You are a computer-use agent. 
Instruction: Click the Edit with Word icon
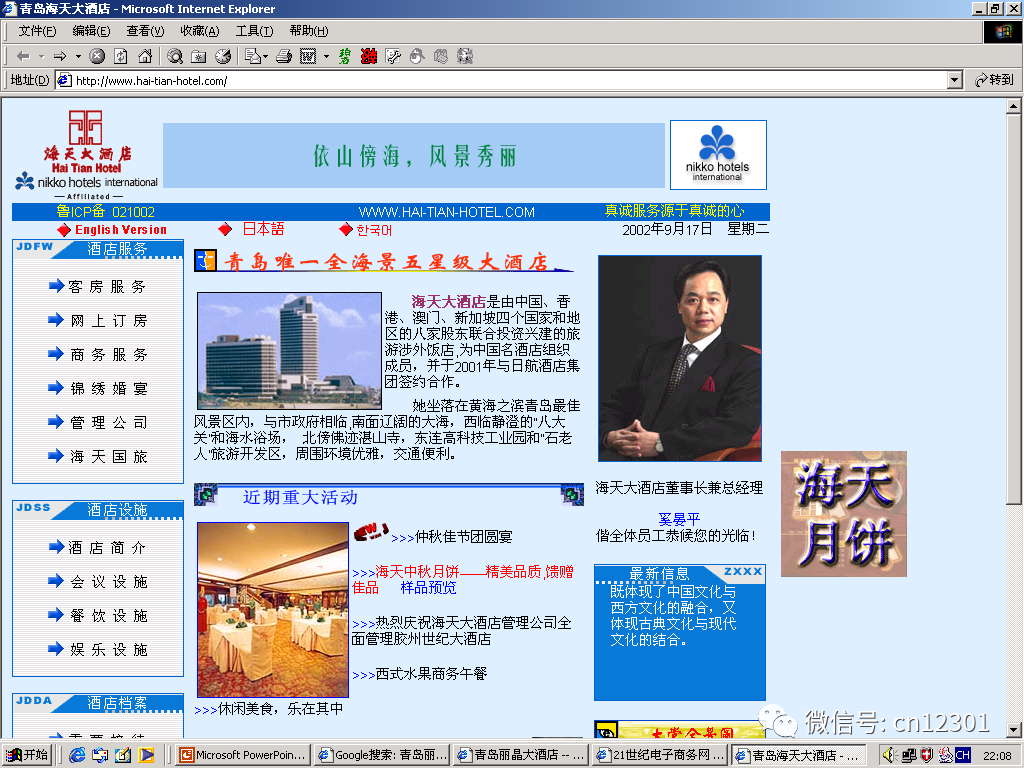point(308,57)
